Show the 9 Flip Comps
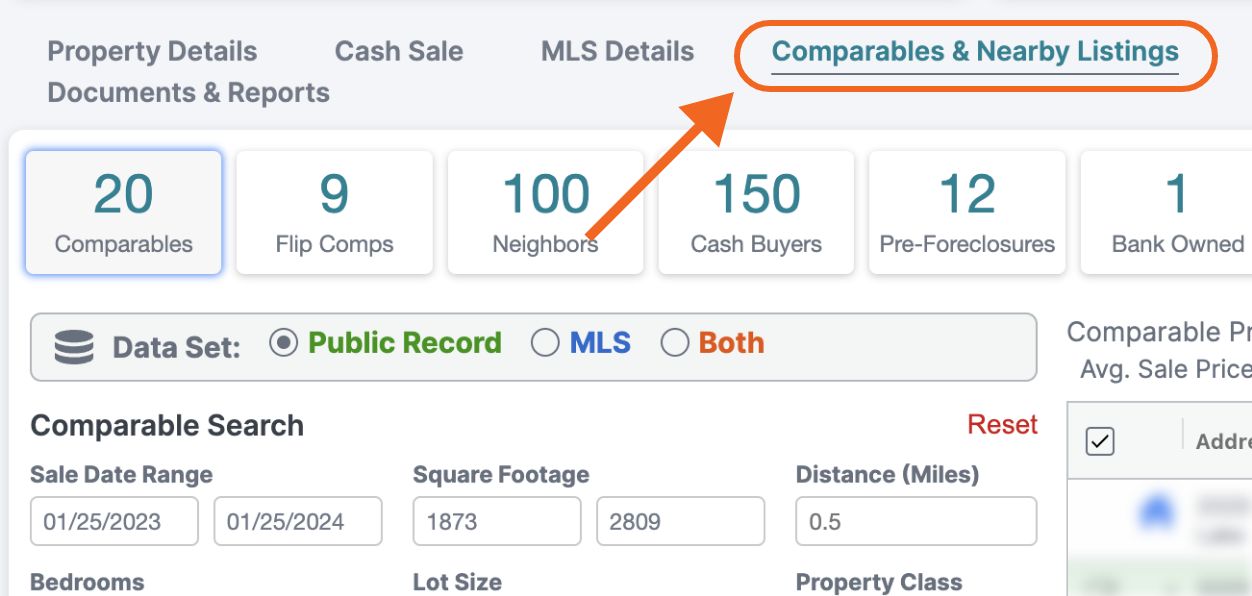The height and width of the screenshot is (596, 1252). pos(333,211)
